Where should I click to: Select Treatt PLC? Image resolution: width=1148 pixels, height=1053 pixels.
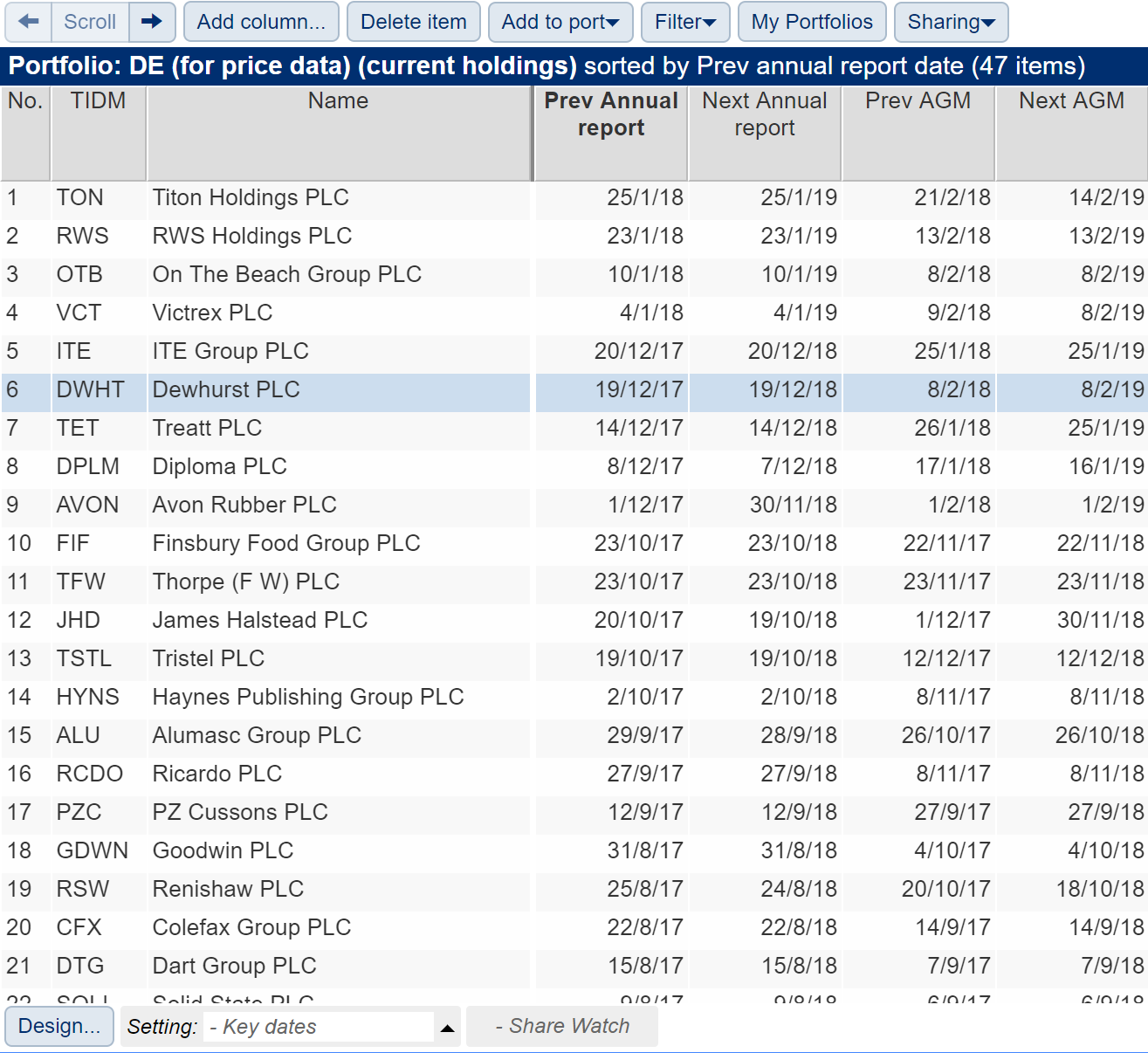(208, 428)
